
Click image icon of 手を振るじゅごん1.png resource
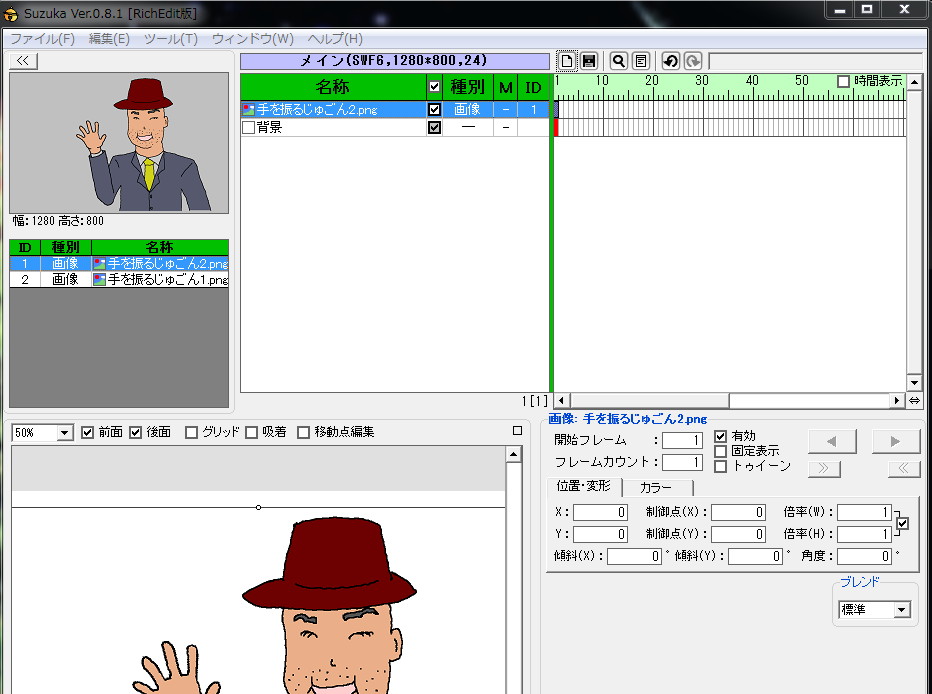click(x=99, y=279)
